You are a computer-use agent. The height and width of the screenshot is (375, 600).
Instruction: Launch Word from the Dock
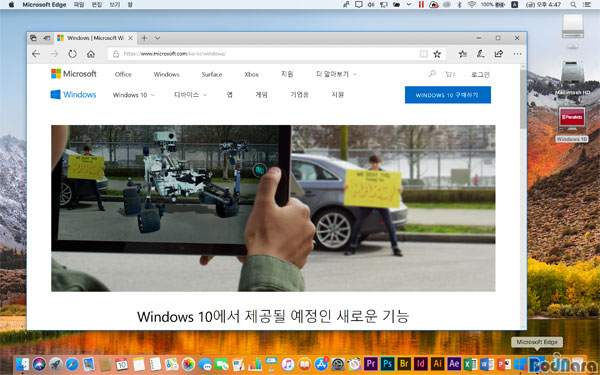click(x=487, y=364)
